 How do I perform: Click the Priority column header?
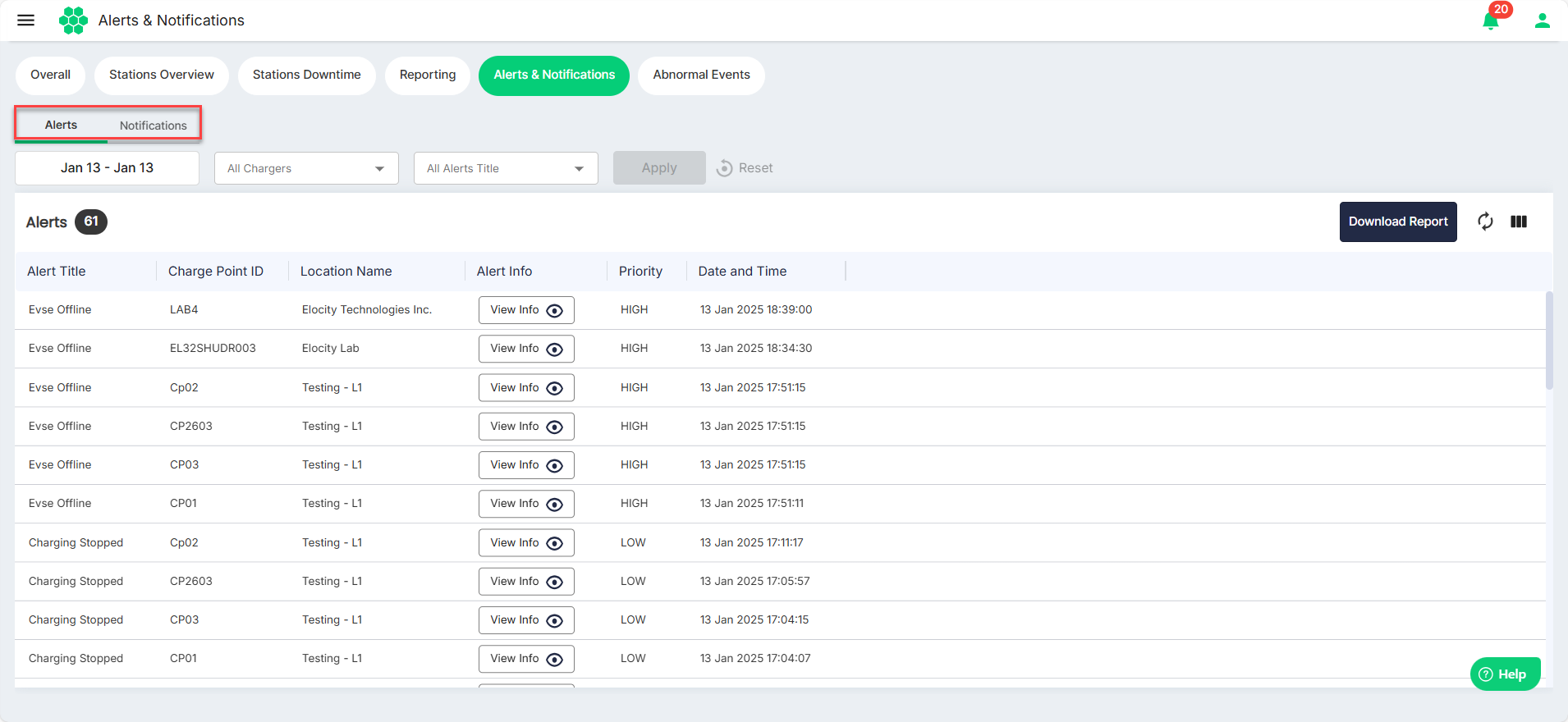click(640, 272)
